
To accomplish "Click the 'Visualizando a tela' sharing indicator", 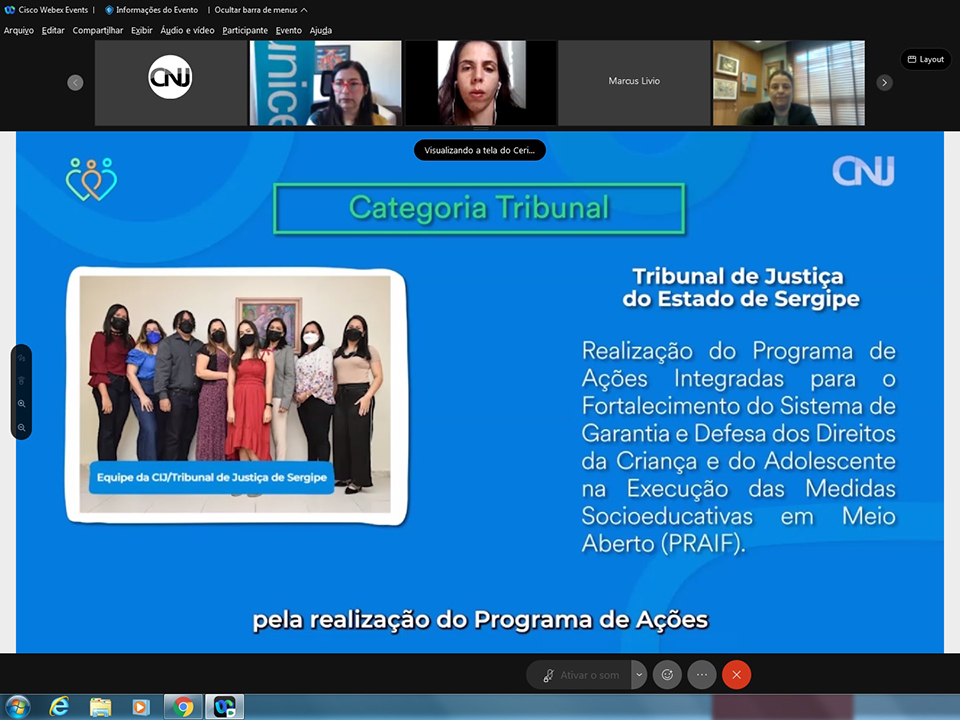I will coord(480,151).
